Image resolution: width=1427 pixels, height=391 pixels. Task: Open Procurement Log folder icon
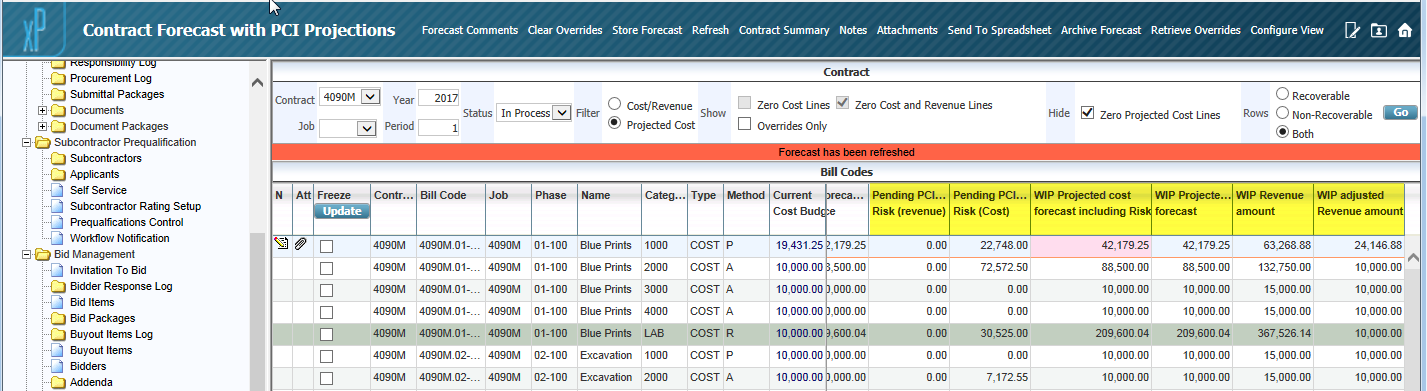(x=58, y=78)
